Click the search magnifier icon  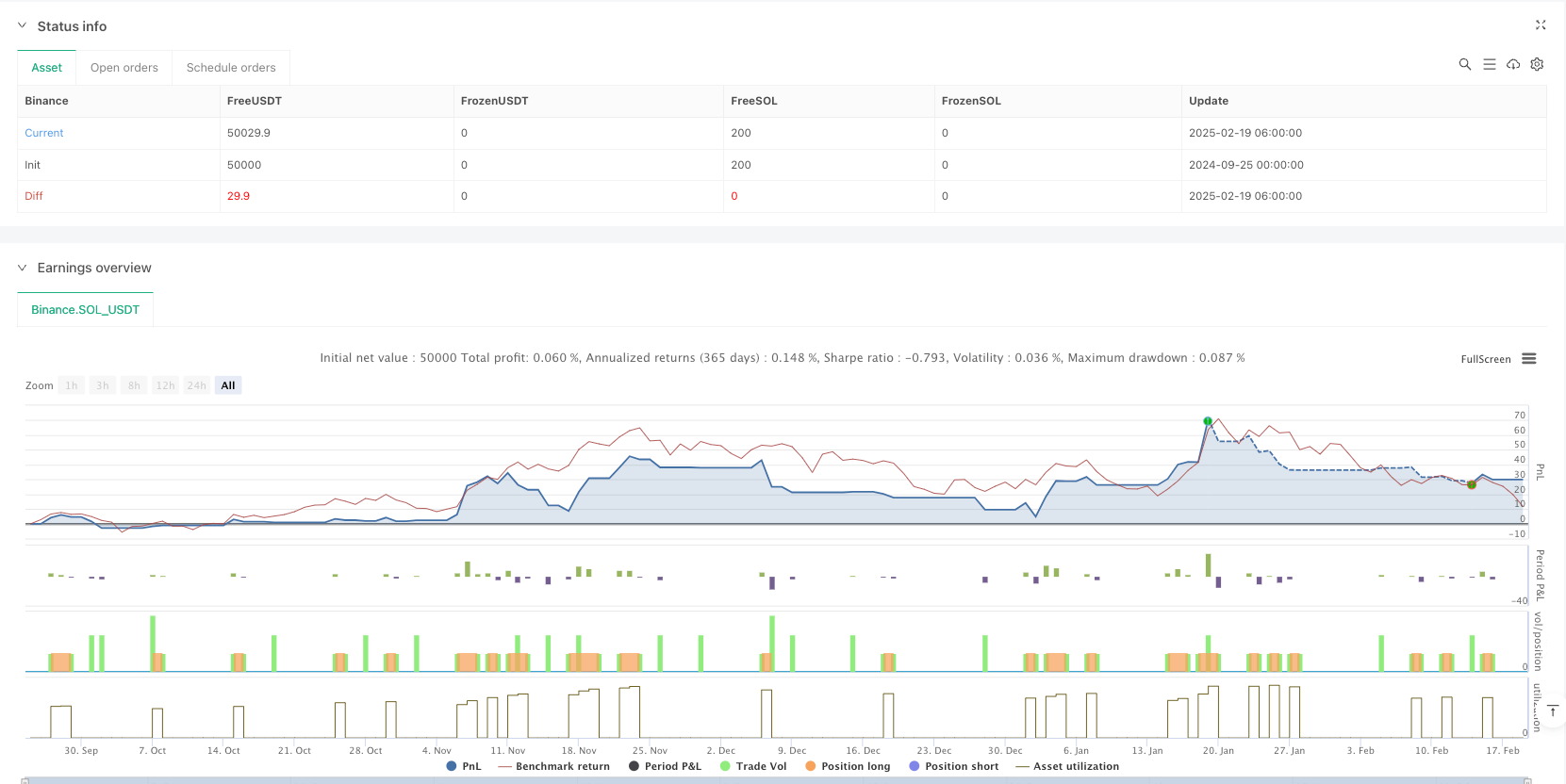[1464, 64]
